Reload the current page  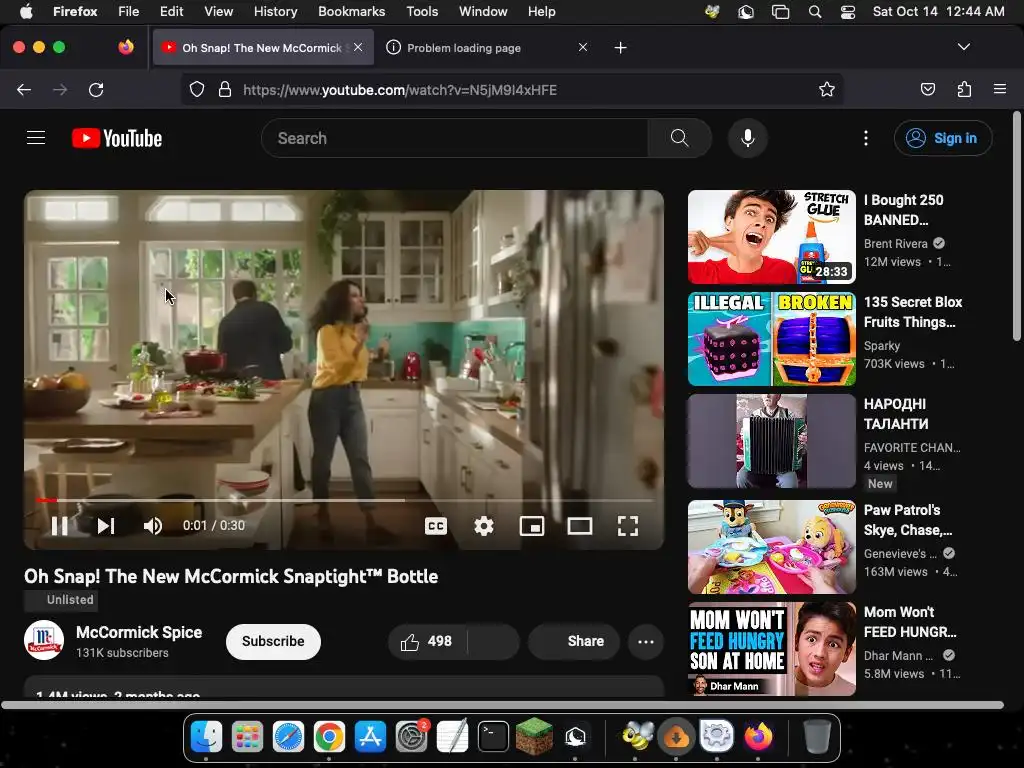click(x=96, y=89)
